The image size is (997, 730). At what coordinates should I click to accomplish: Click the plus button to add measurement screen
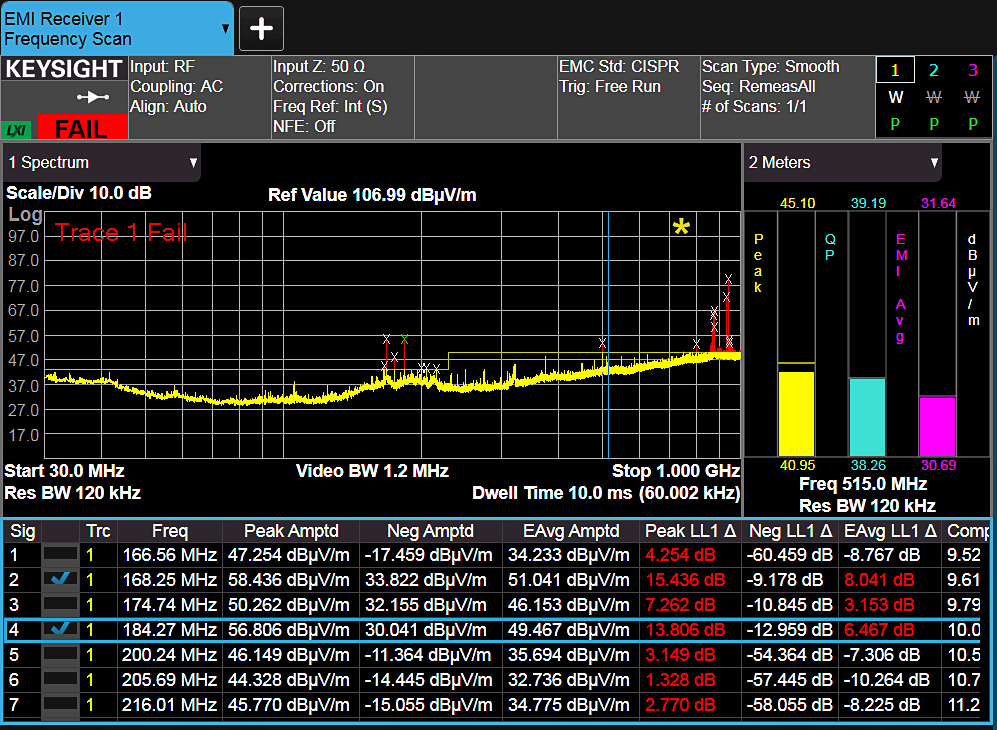point(261,28)
